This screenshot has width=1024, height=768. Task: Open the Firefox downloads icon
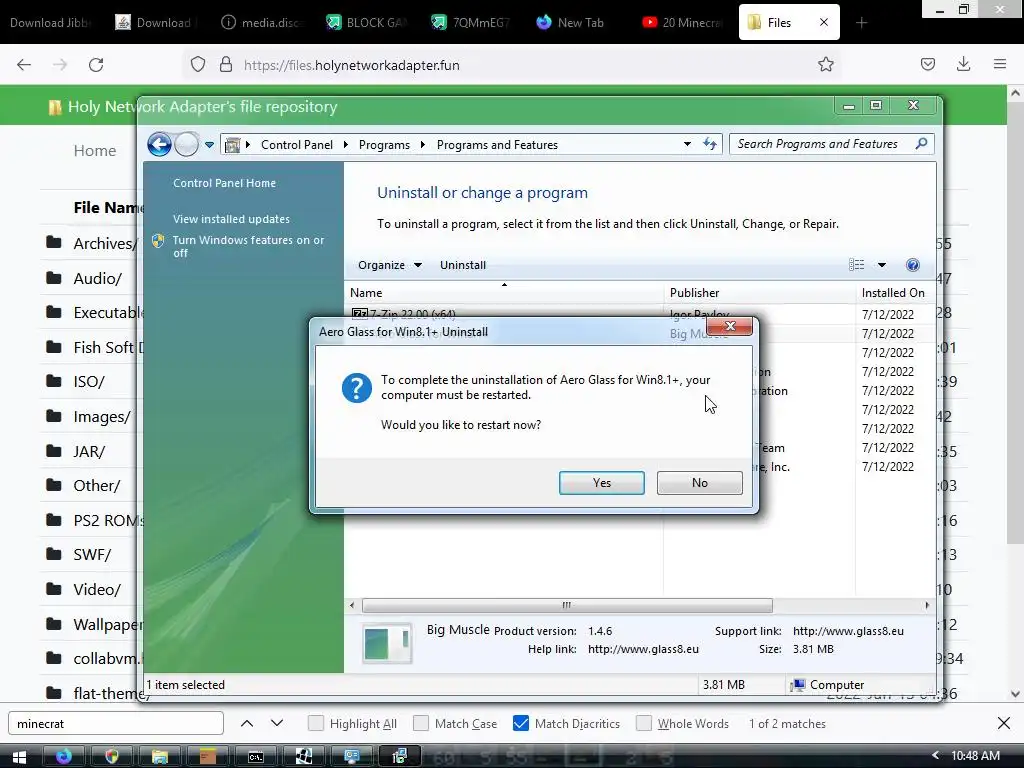click(963, 64)
